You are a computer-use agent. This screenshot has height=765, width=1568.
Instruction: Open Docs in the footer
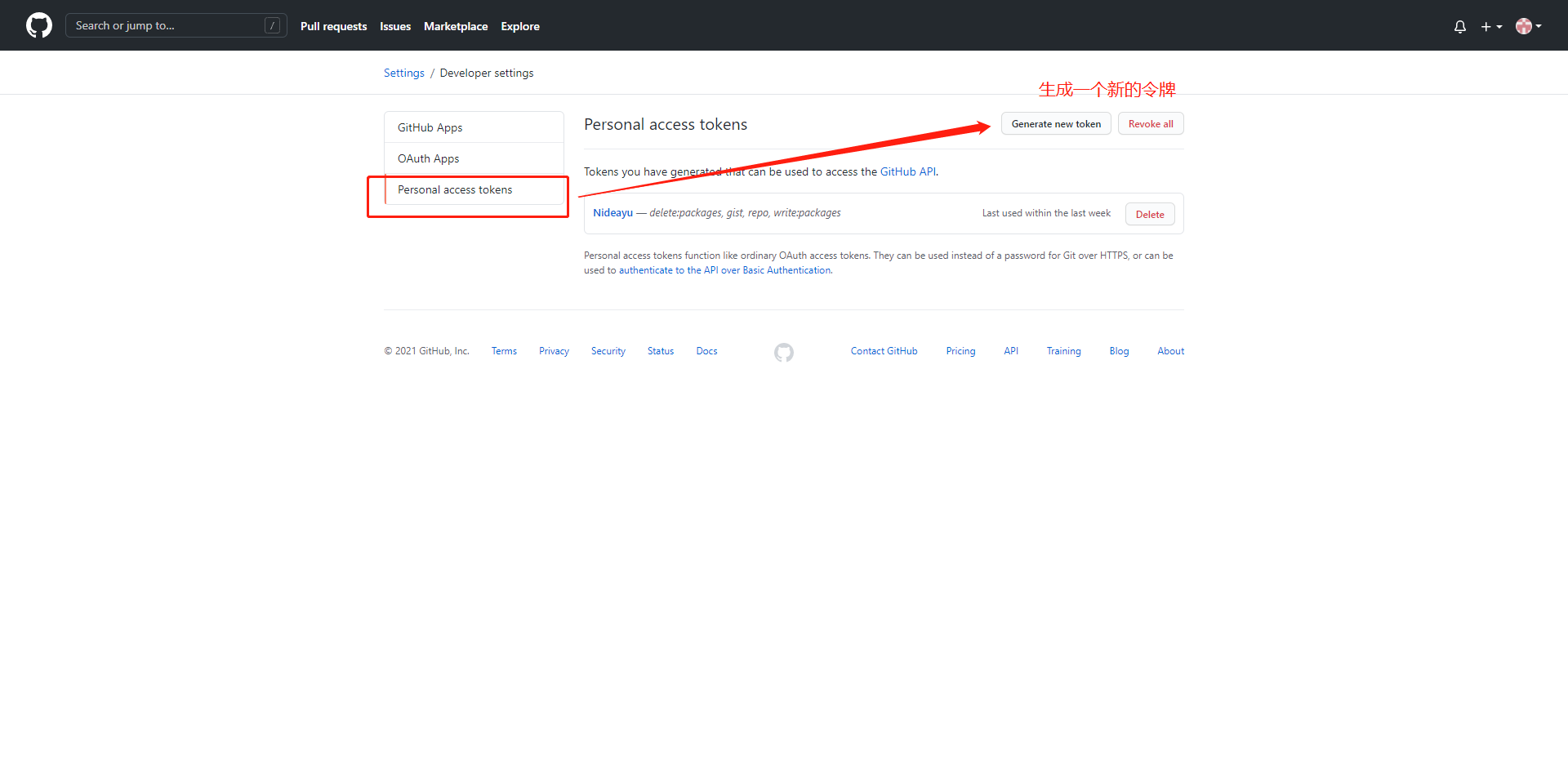(707, 351)
